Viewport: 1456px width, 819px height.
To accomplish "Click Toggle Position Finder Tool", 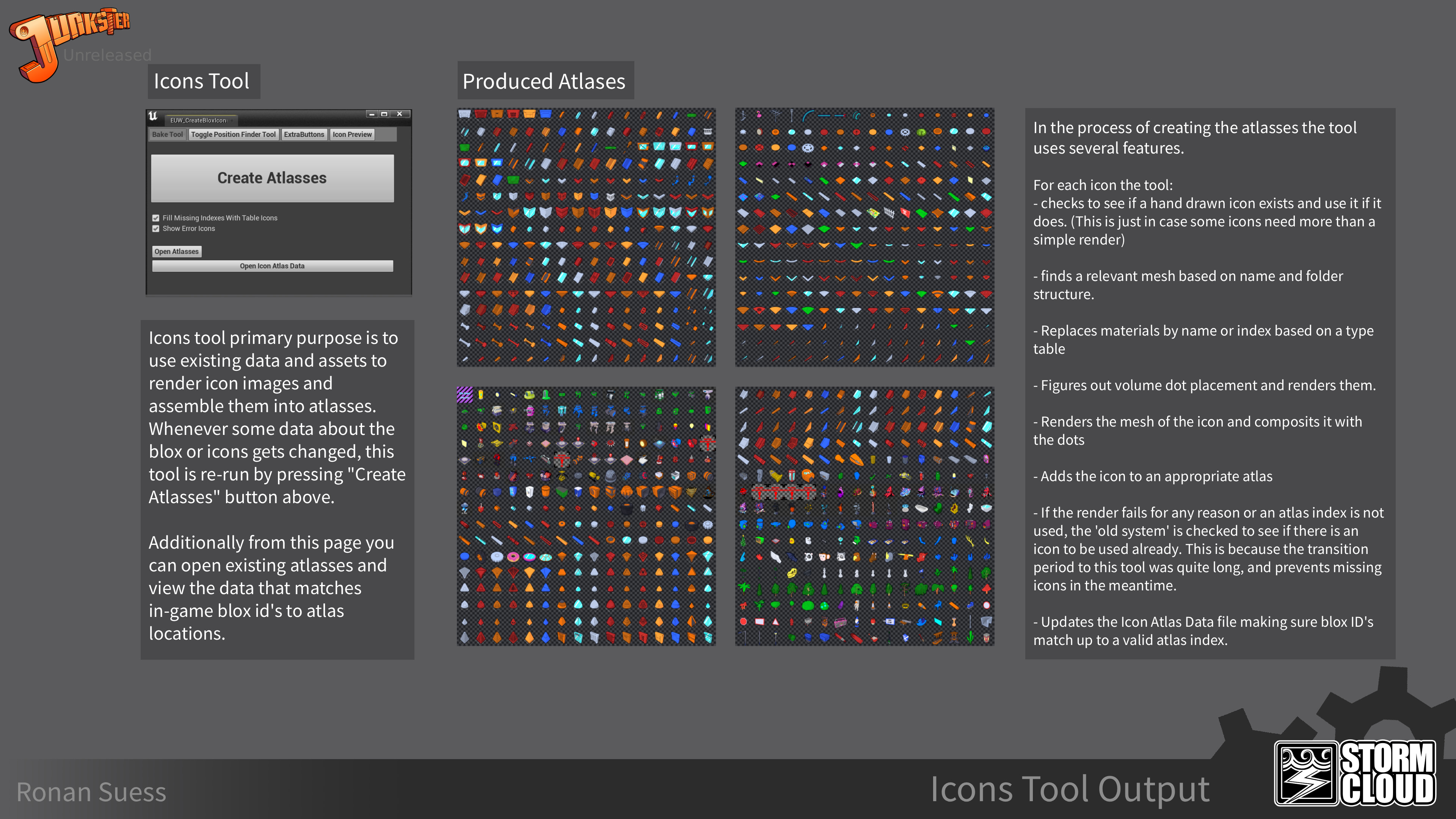I will point(234,134).
